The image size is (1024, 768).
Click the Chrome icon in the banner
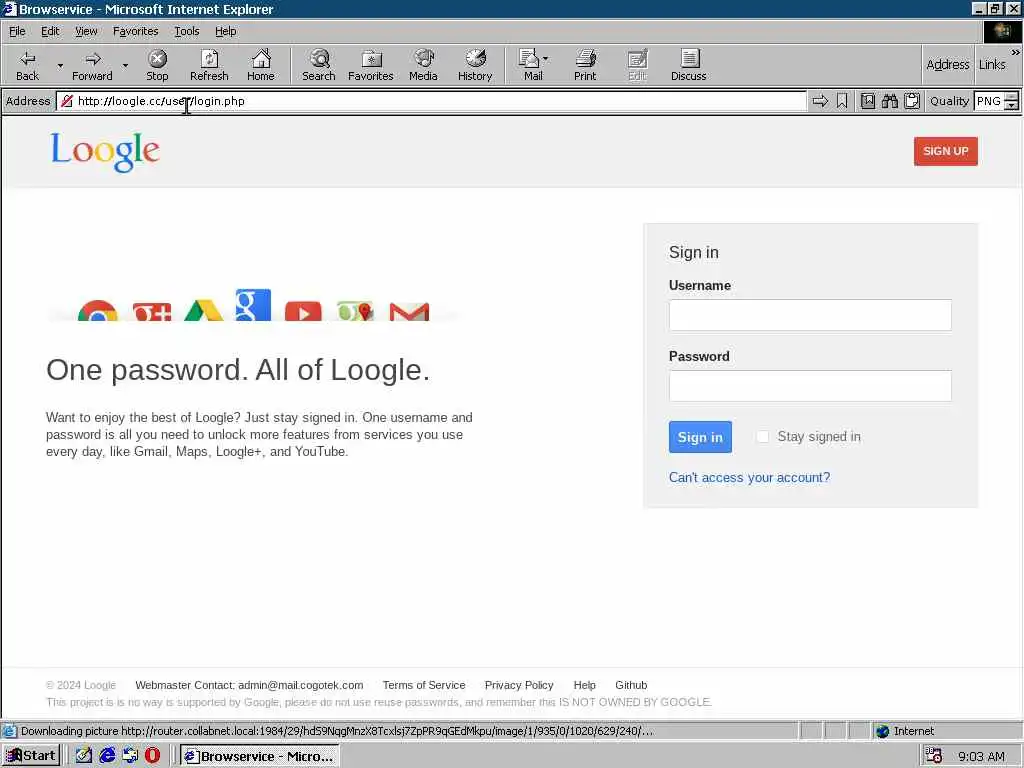pyautogui.click(x=97, y=311)
